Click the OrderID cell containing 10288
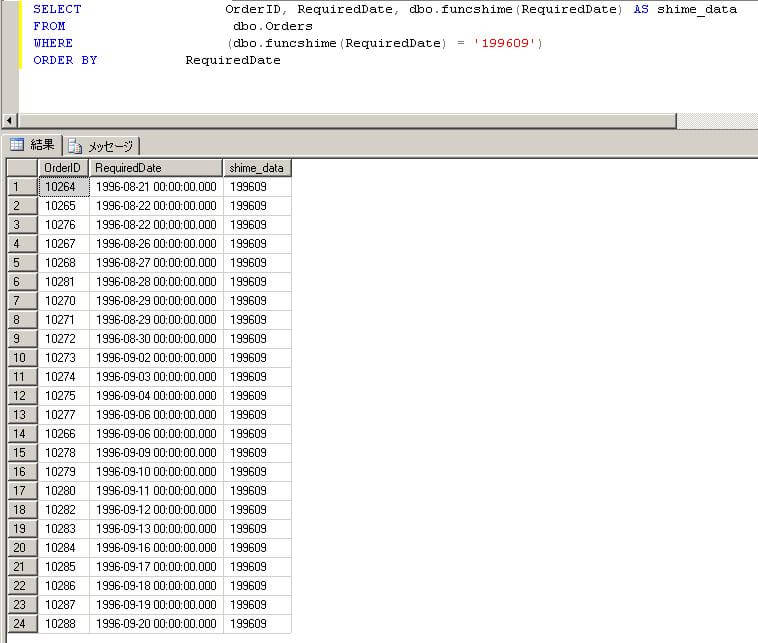Viewport: 758px width, 643px height. (x=63, y=624)
